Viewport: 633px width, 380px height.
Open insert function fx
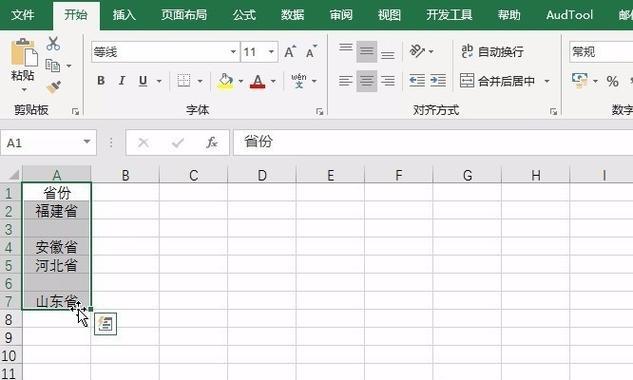click(212, 143)
